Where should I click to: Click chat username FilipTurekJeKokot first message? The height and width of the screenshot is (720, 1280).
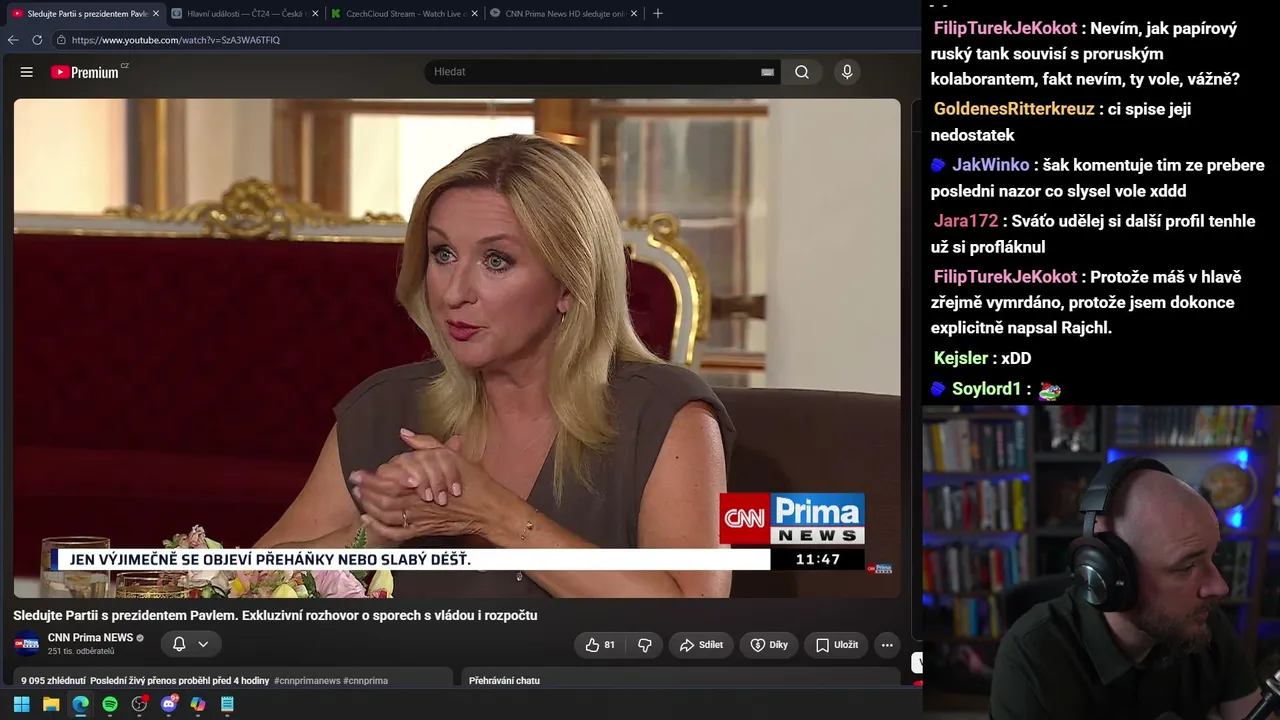[1005, 28]
